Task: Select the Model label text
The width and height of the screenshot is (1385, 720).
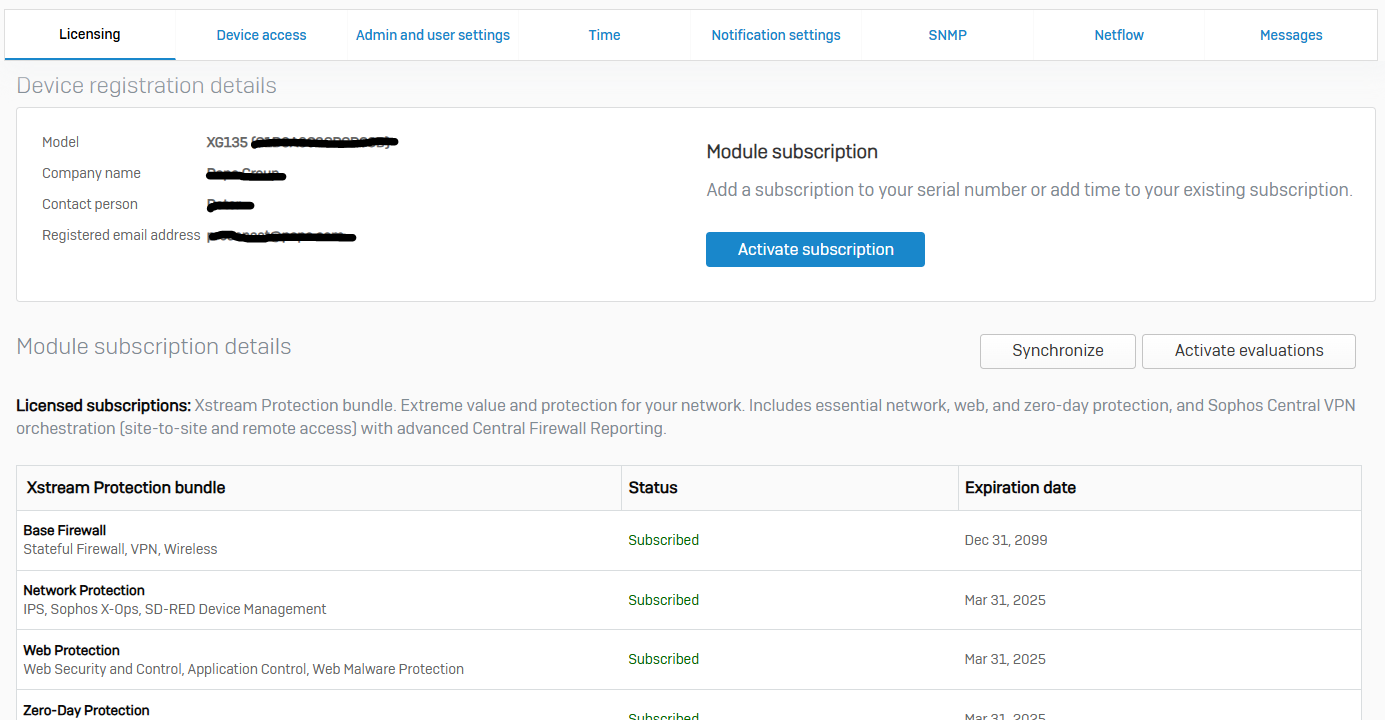Action: coord(60,142)
